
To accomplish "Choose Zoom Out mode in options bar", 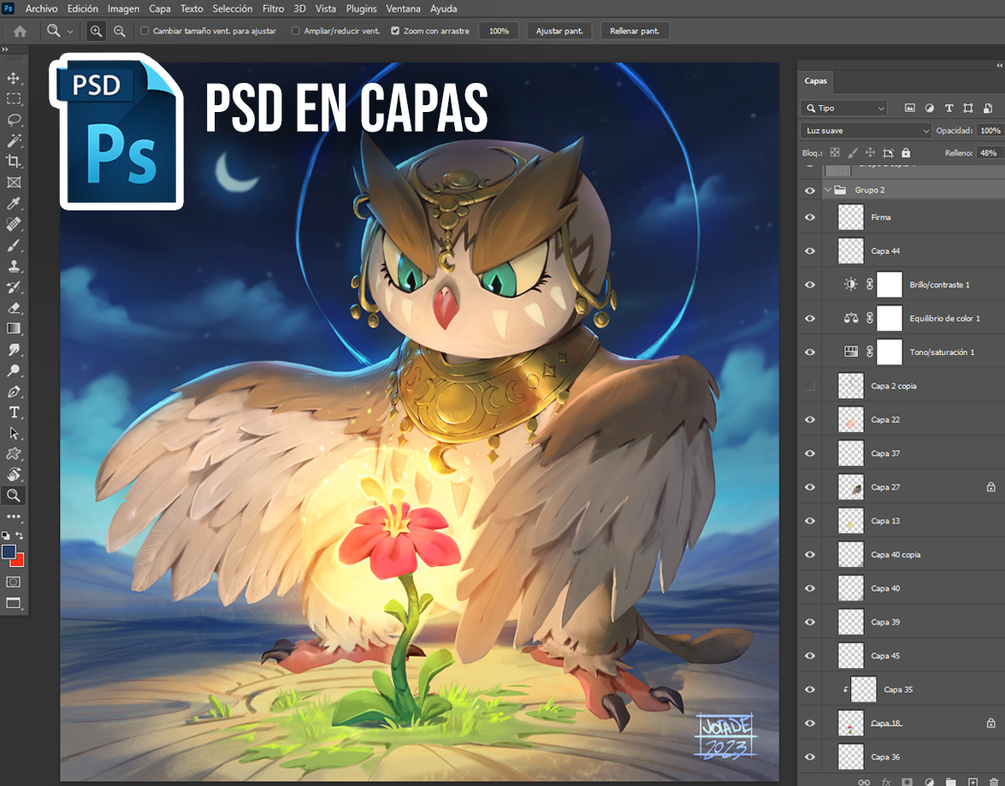I will pos(119,31).
